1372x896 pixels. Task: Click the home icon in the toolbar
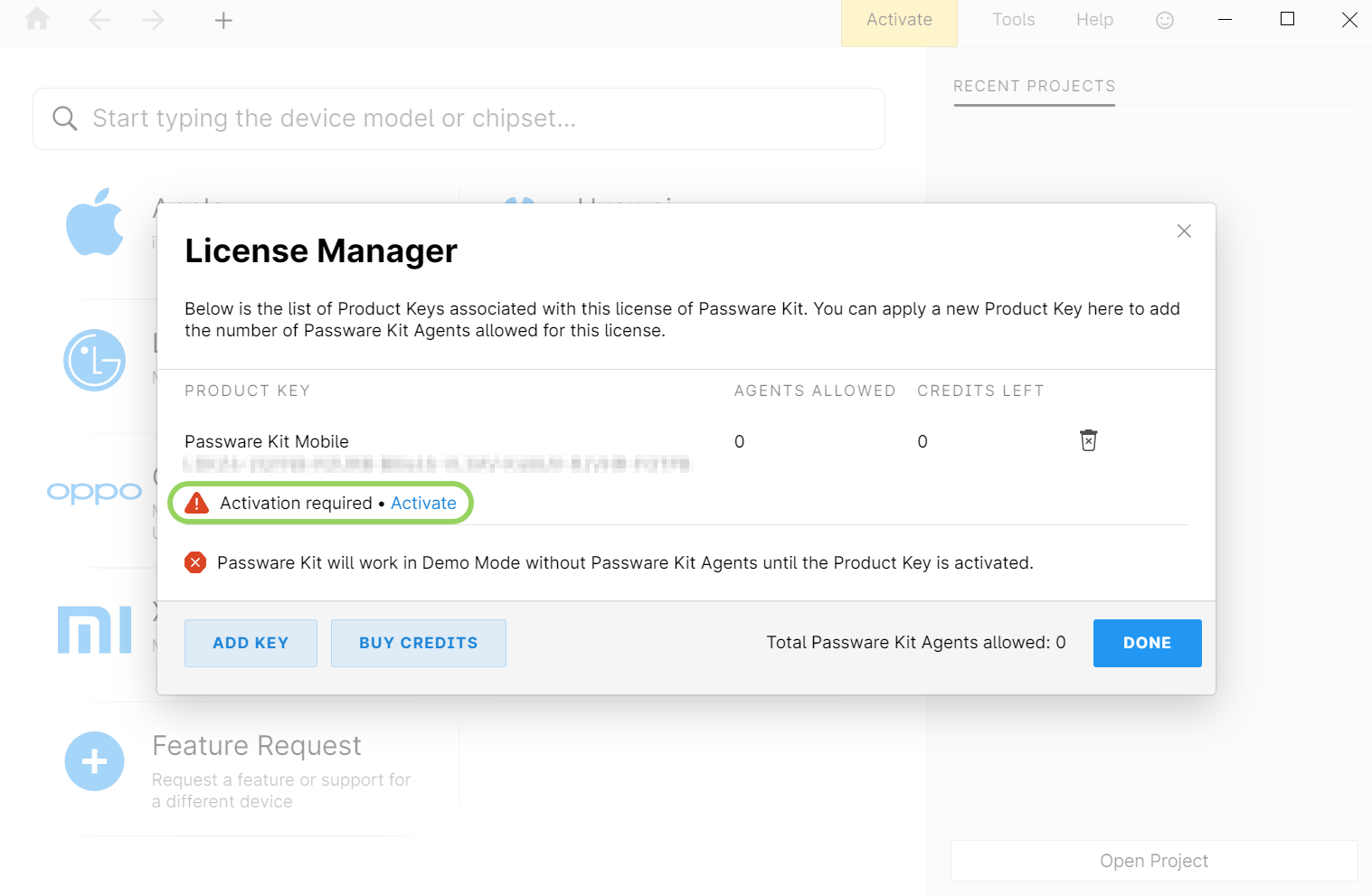pos(36,19)
